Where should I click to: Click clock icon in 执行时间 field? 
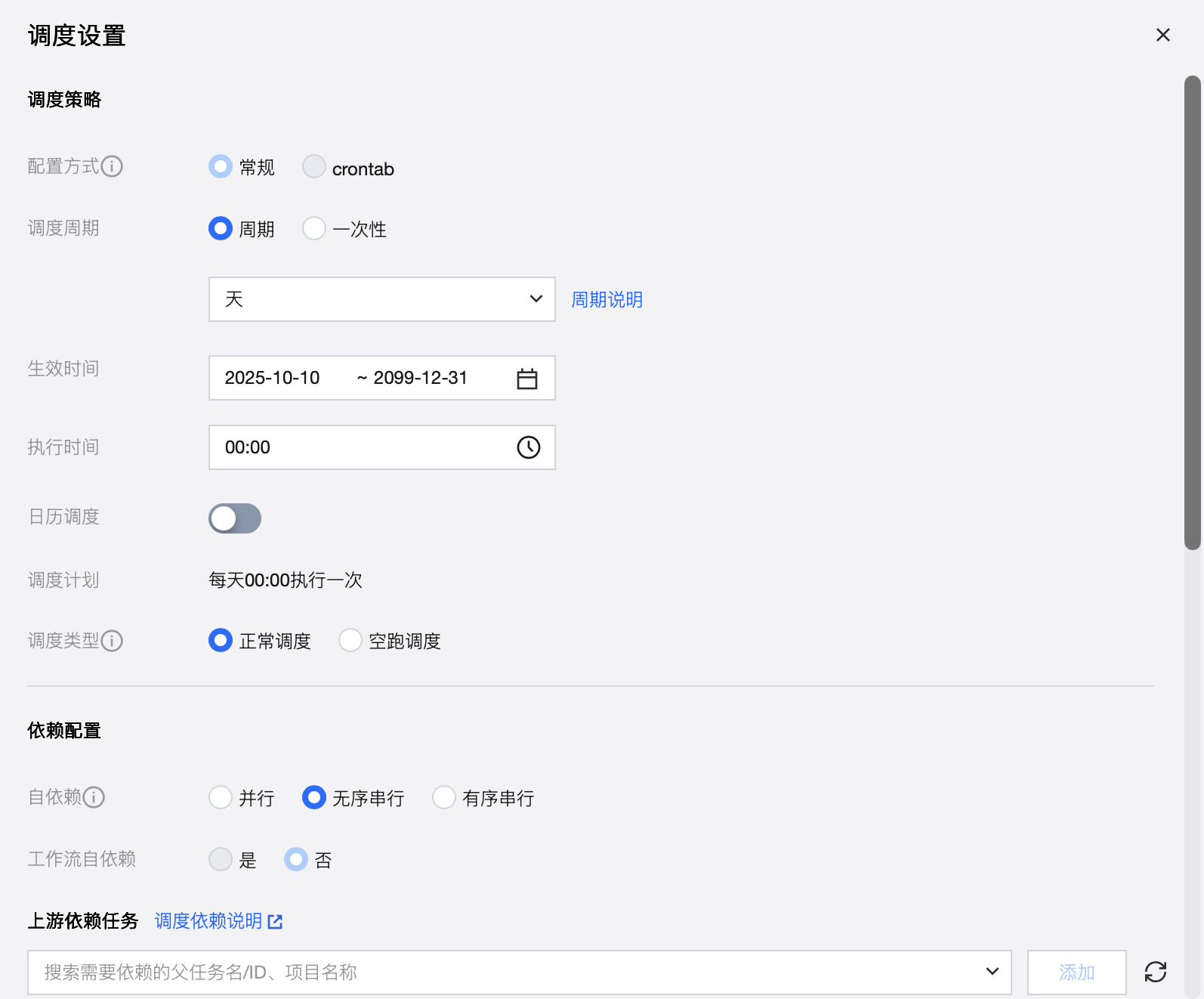[x=528, y=447]
